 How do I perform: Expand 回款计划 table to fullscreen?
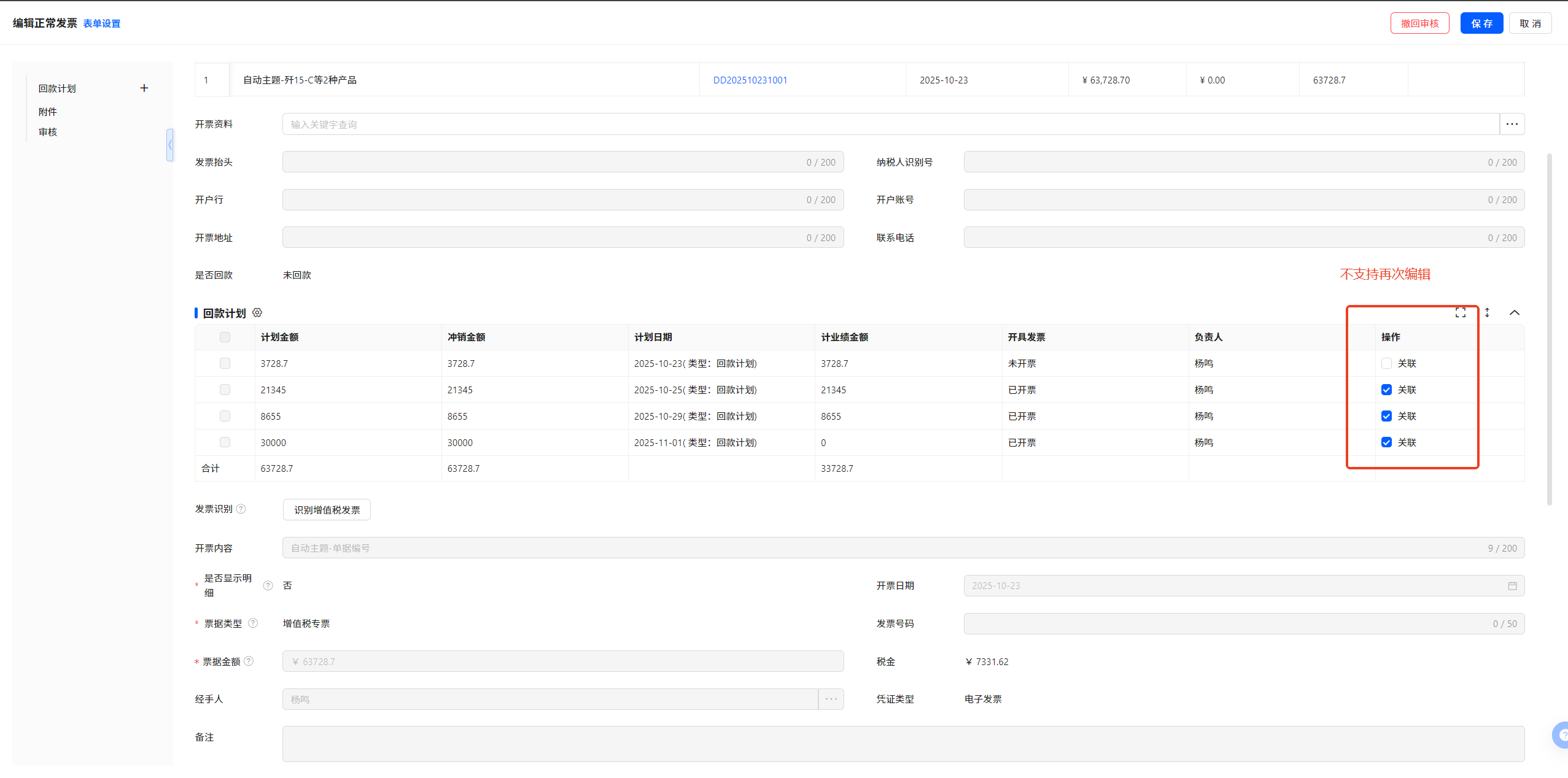tap(1460, 313)
